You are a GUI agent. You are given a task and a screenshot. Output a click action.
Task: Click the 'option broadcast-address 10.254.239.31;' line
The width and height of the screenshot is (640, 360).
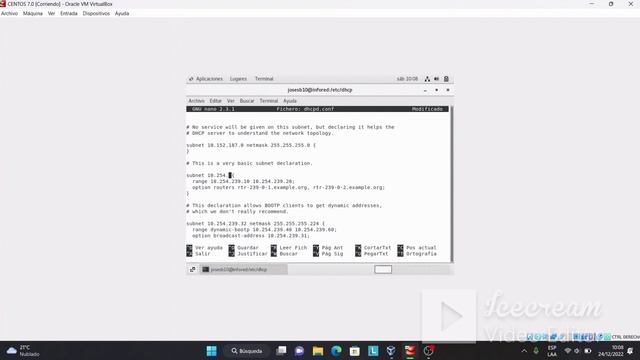[251, 236]
